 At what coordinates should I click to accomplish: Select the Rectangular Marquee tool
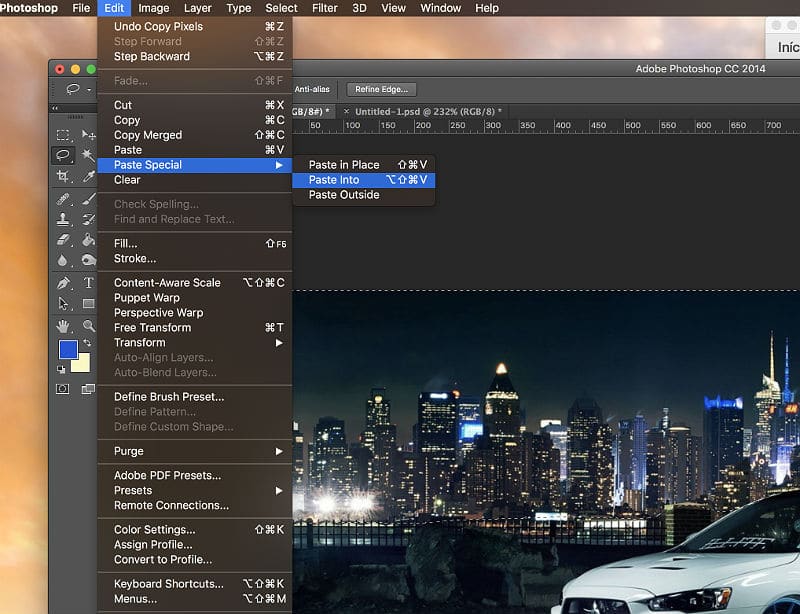pyautogui.click(x=63, y=135)
